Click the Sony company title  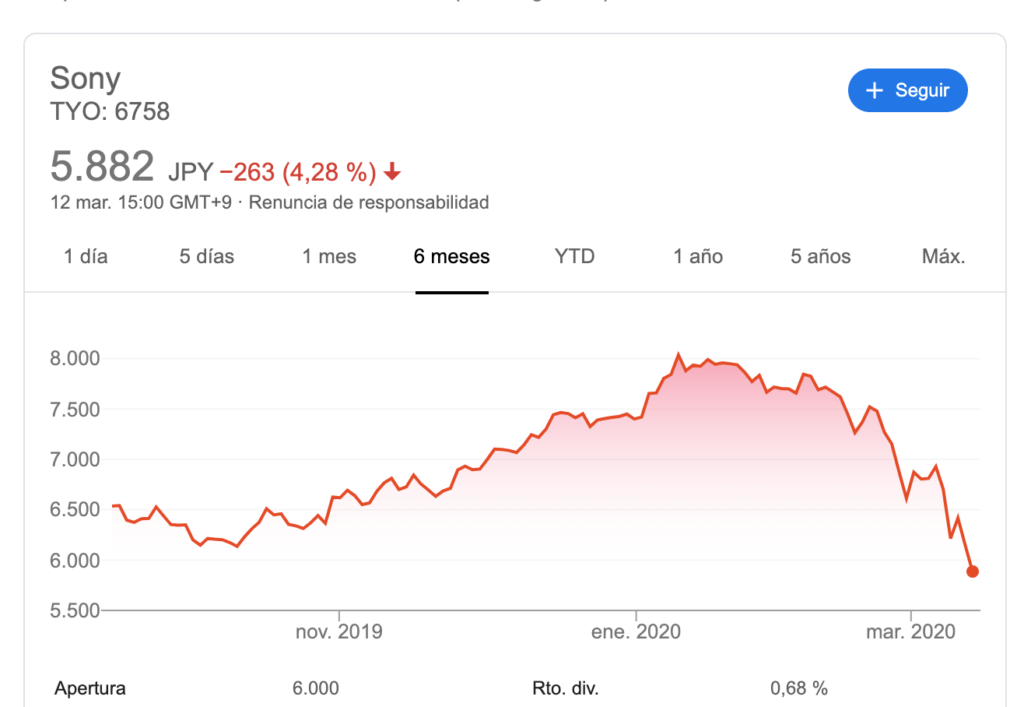(x=86, y=79)
